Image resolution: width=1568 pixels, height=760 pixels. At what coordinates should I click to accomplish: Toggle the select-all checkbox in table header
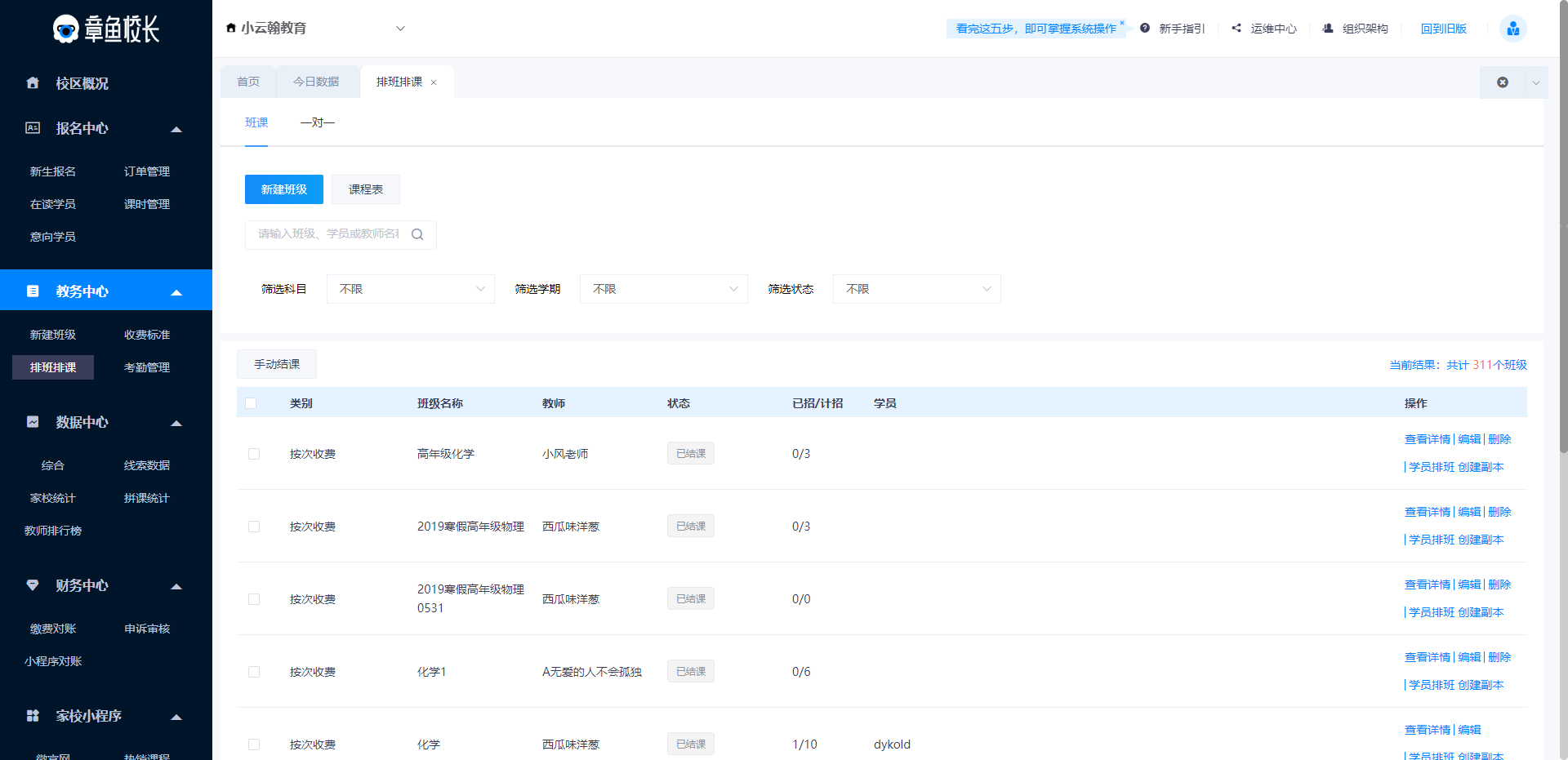click(x=251, y=403)
